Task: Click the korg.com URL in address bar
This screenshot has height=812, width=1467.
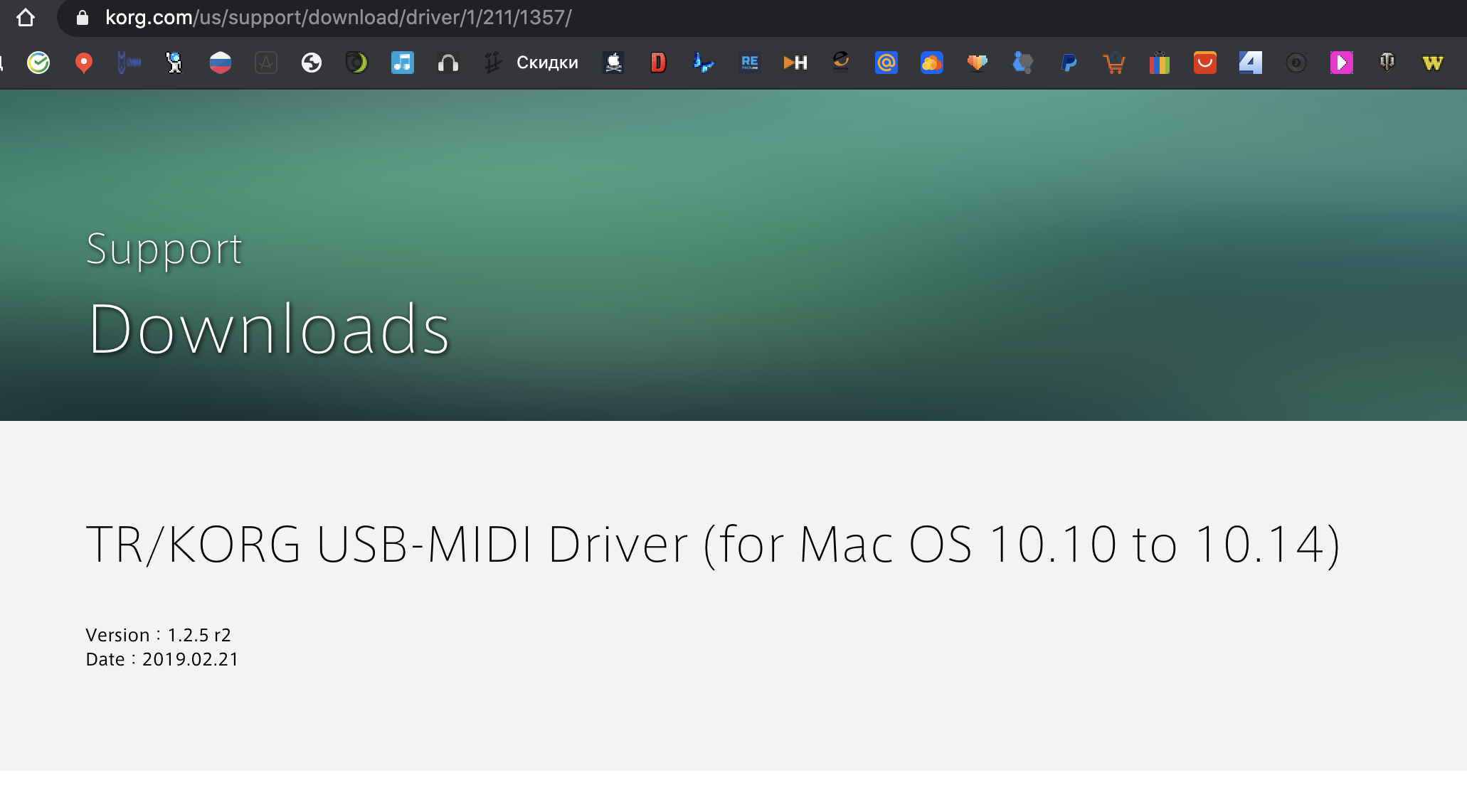Action: tap(339, 18)
